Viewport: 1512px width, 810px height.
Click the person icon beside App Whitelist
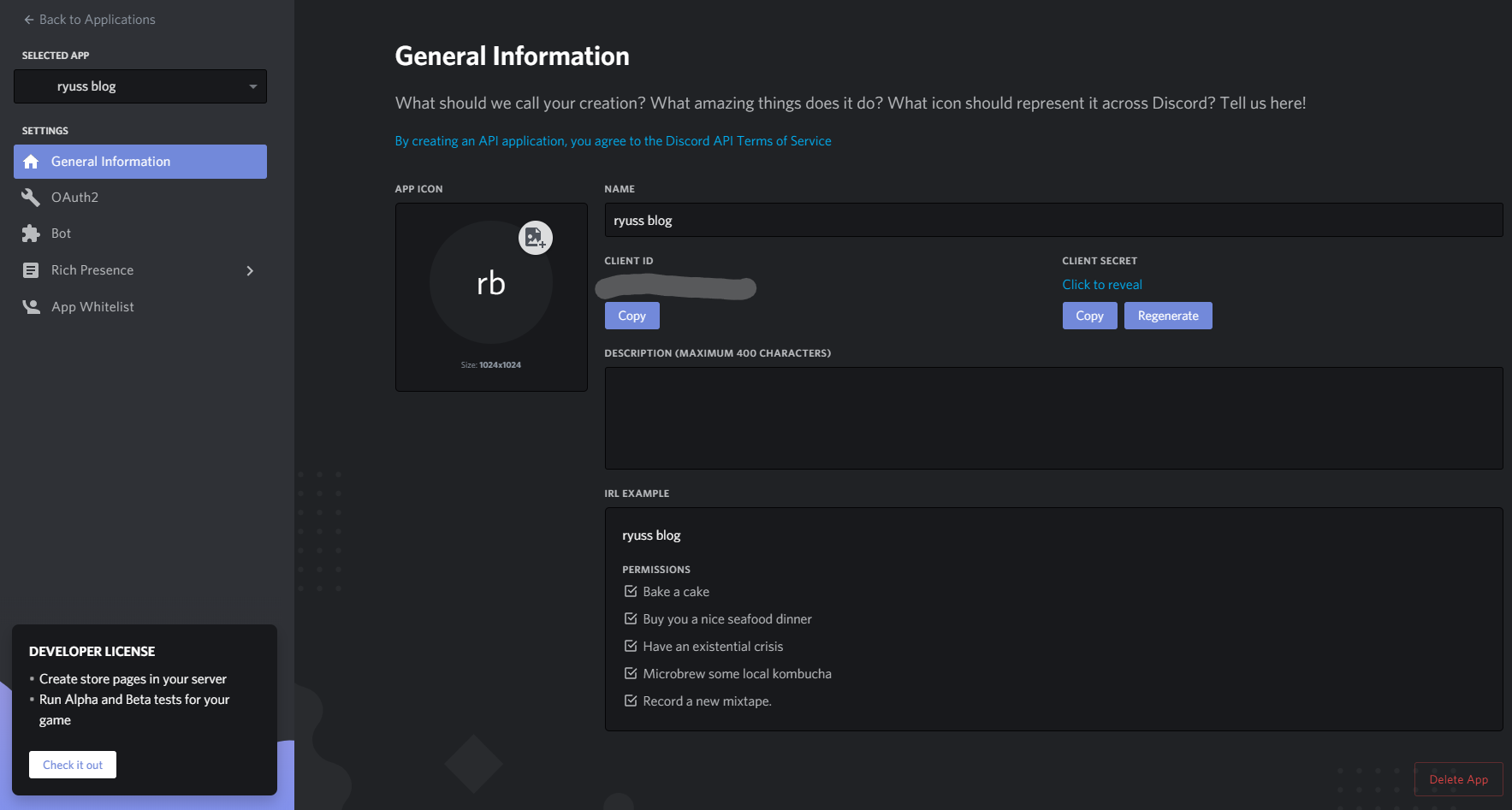coord(31,307)
